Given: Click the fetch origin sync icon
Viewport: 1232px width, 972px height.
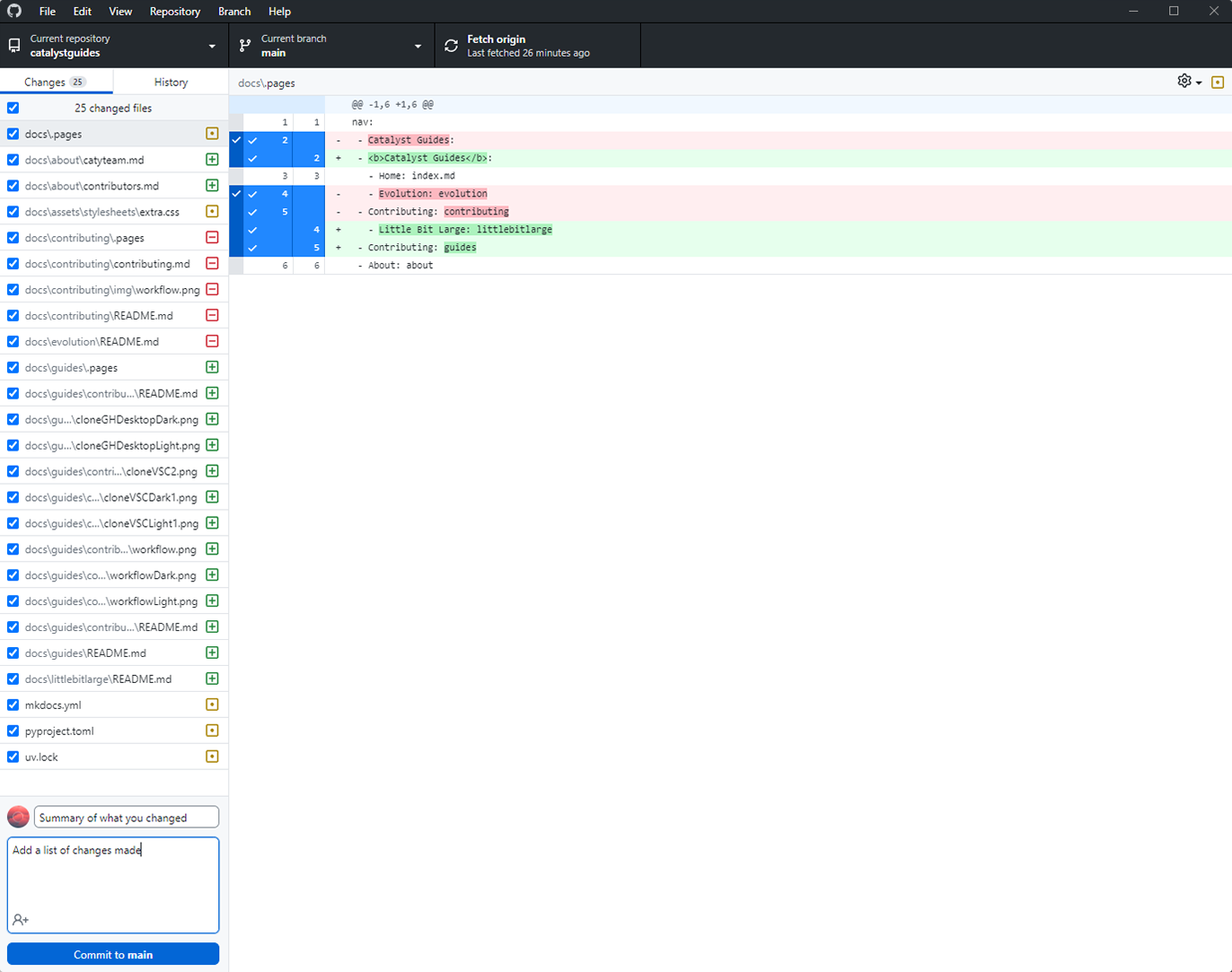Looking at the screenshot, I should tap(451, 46).
